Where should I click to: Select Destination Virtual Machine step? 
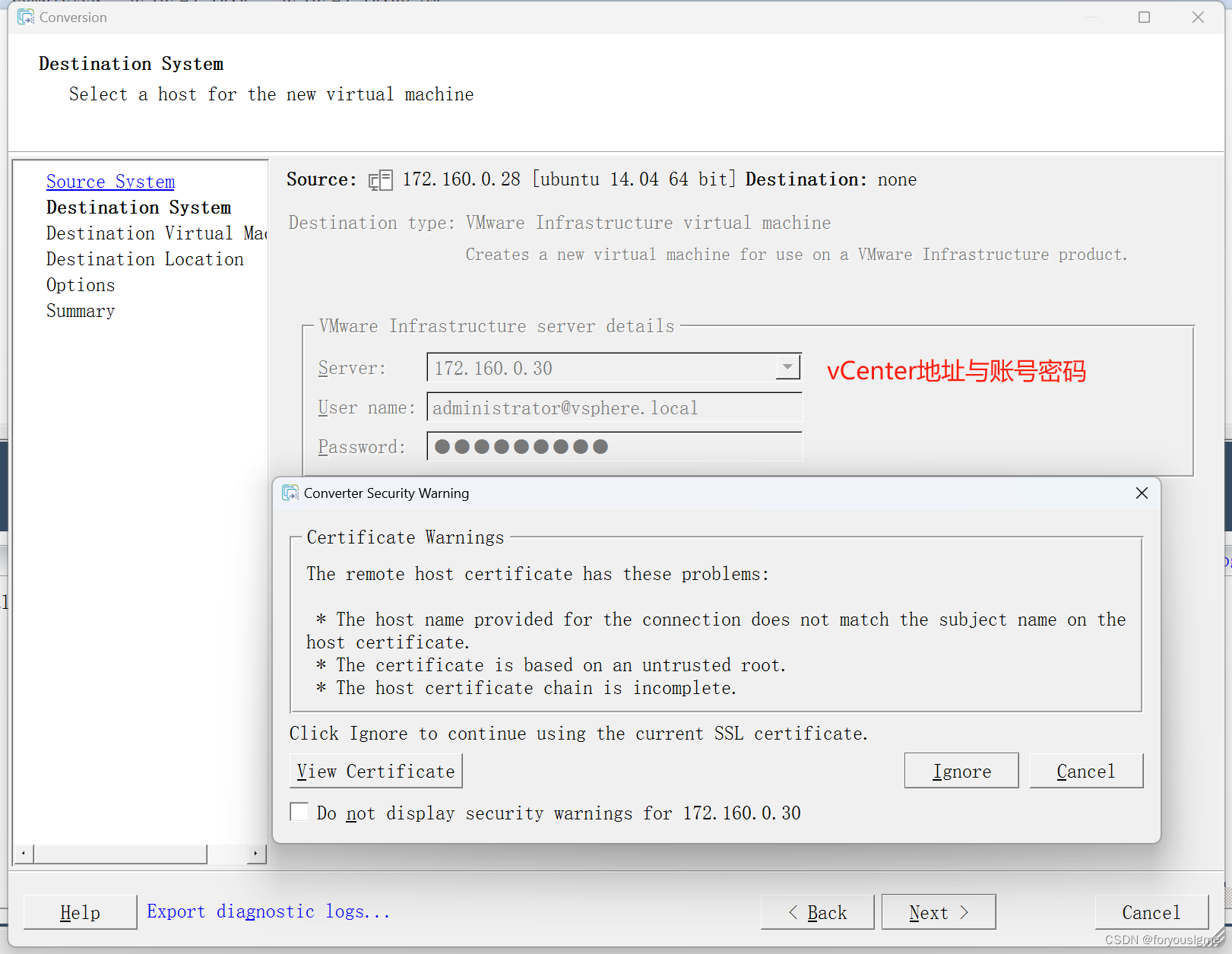[157, 233]
